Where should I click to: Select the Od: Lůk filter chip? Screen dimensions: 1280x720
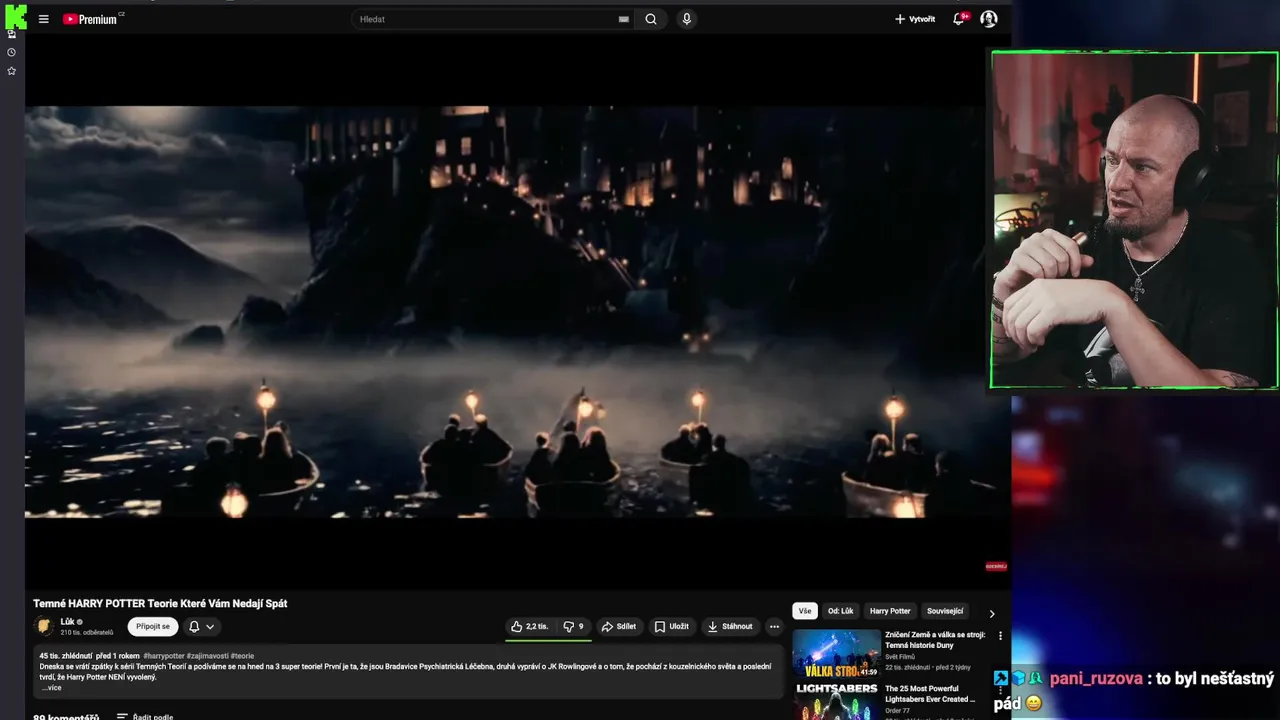841,611
